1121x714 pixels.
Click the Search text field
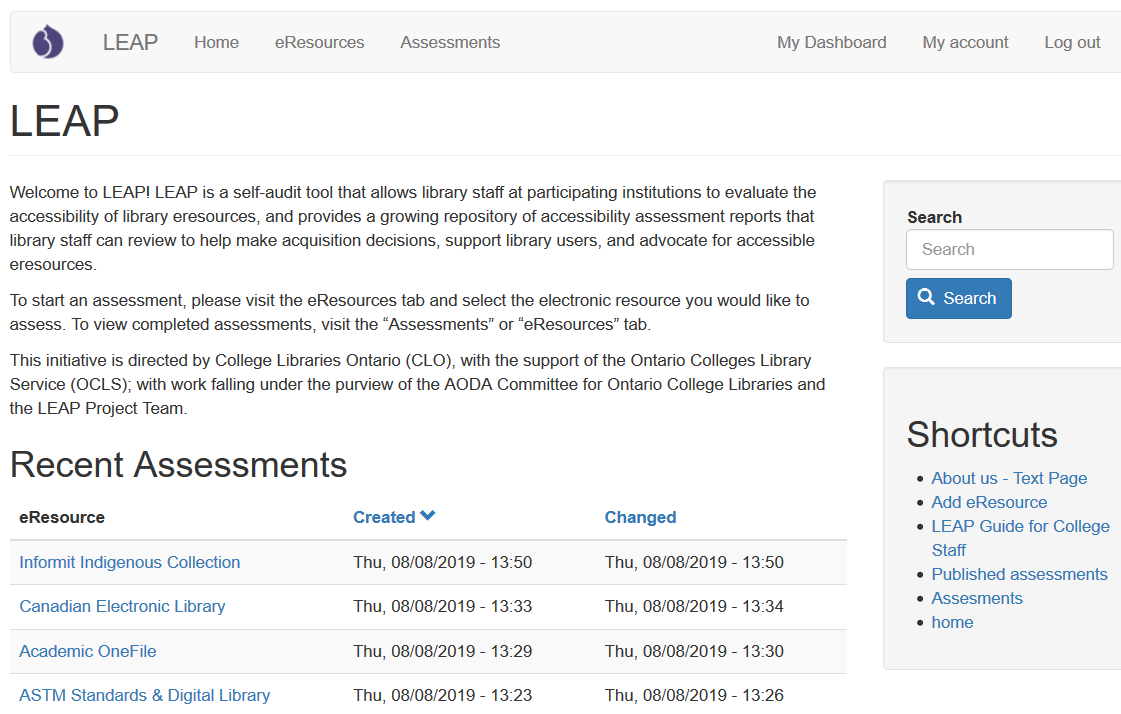1009,249
